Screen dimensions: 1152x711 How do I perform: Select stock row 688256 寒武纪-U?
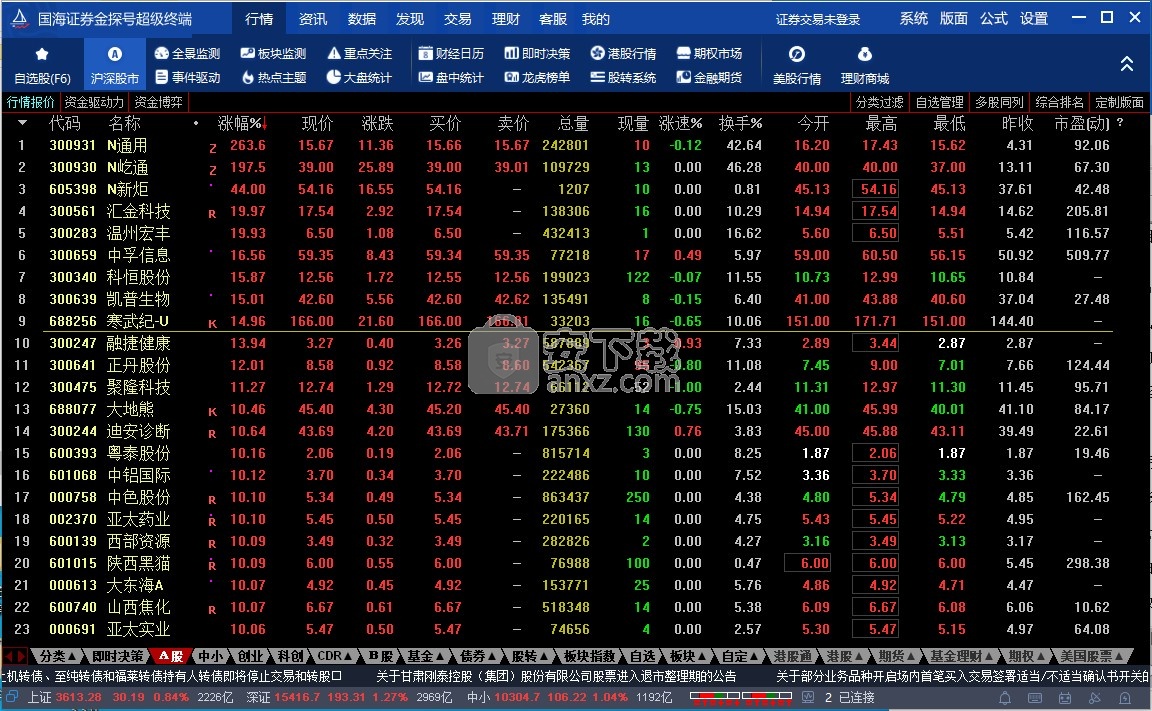(x=576, y=322)
